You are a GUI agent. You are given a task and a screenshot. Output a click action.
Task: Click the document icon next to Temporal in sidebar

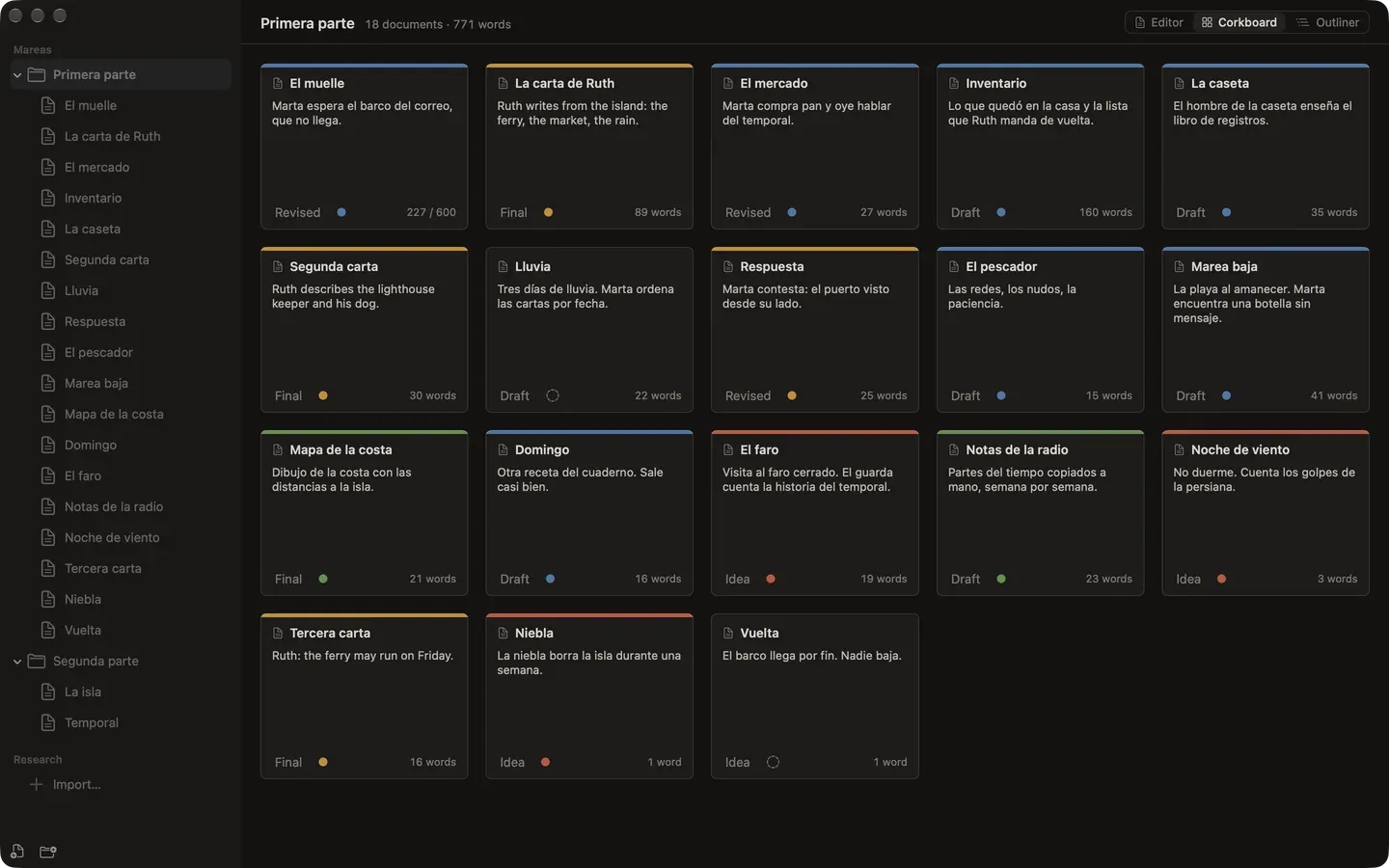pos(48,722)
